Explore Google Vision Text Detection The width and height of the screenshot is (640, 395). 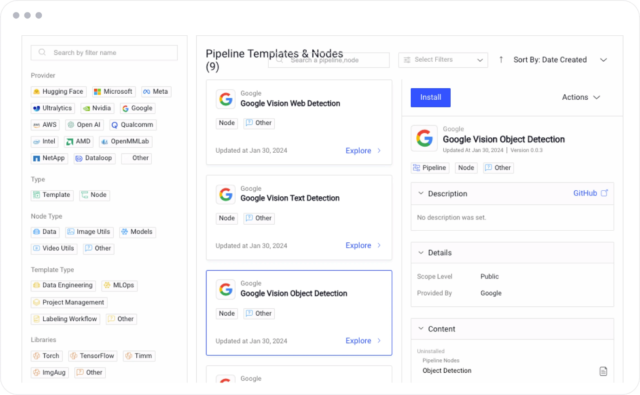coord(363,245)
